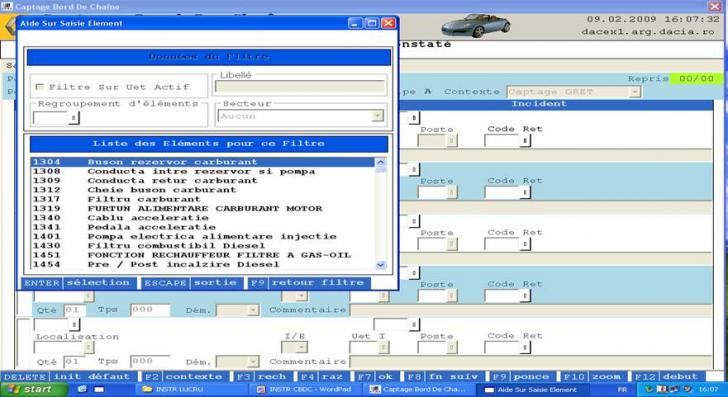
Task: Switch to Captage Bord De Chaine taskbar item
Action: point(416,389)
